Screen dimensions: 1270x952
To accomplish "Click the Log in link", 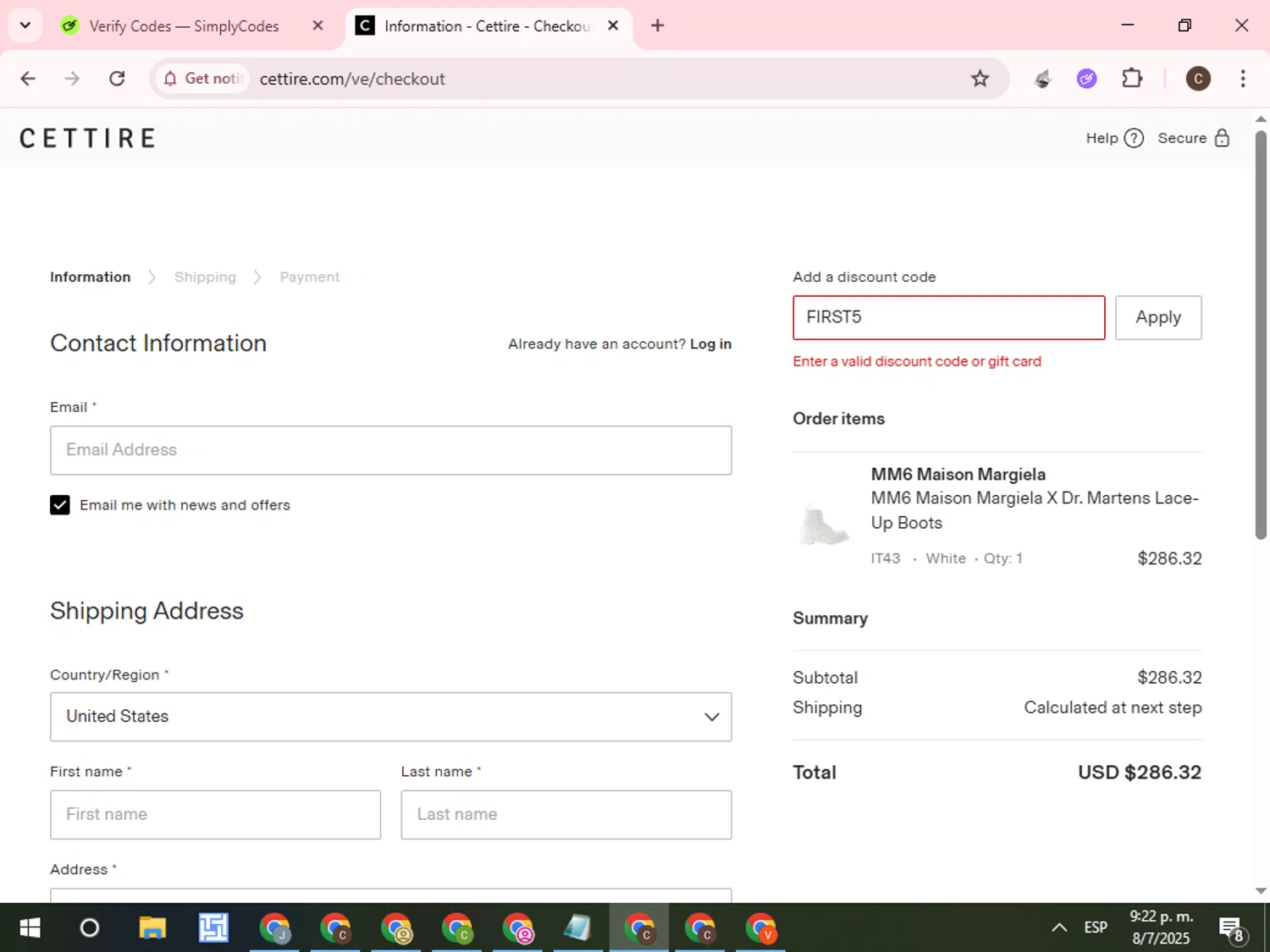I will click(710, 344).
